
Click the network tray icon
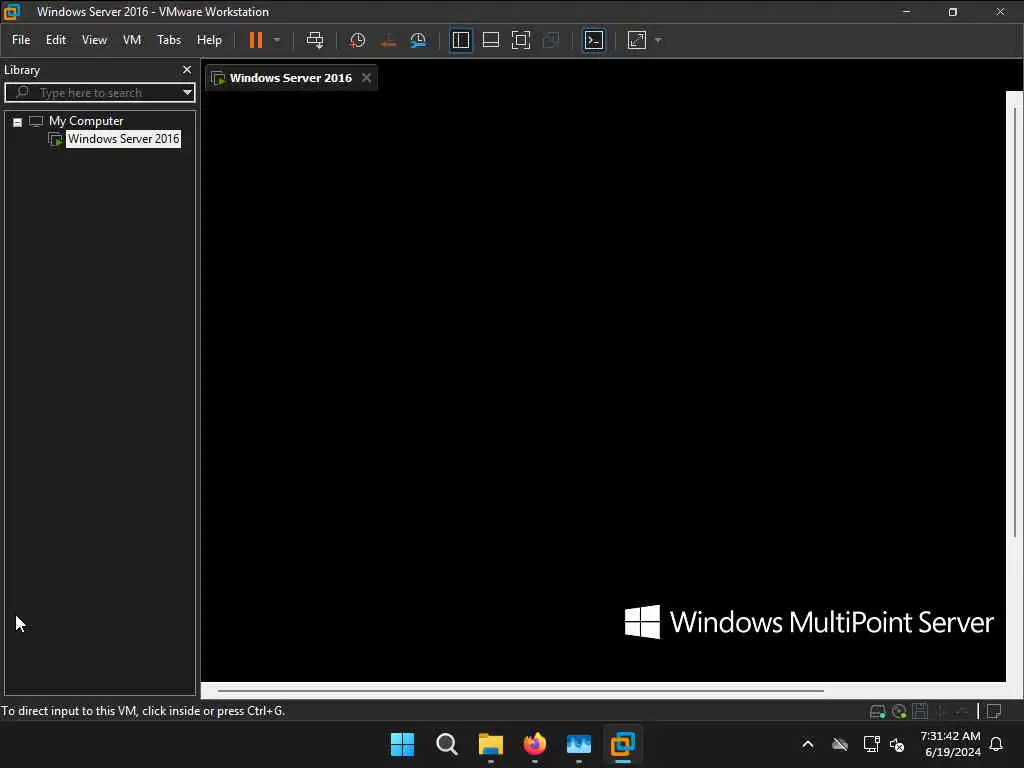click(x=871, y=744)
